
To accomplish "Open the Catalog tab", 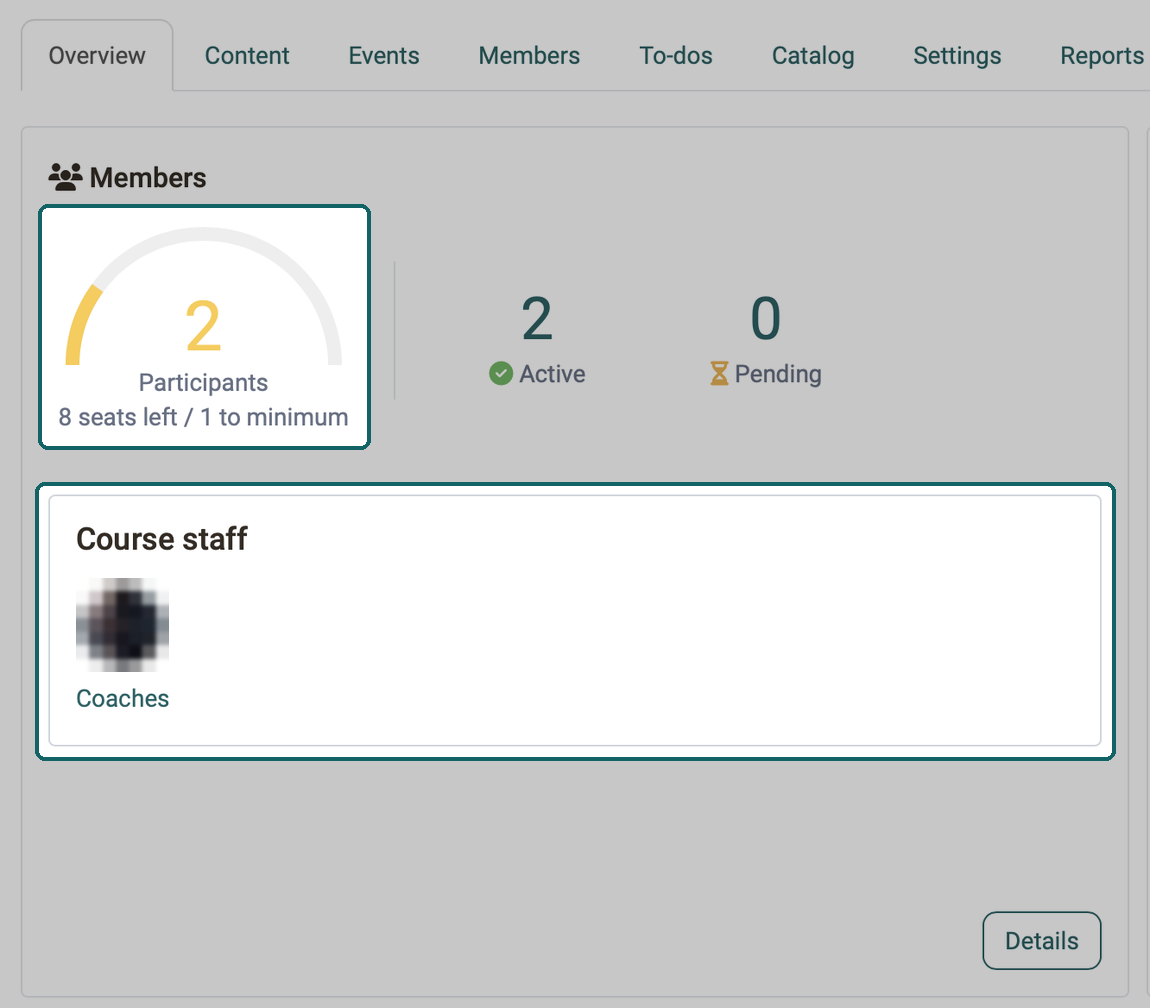I will tap(813, 56).
